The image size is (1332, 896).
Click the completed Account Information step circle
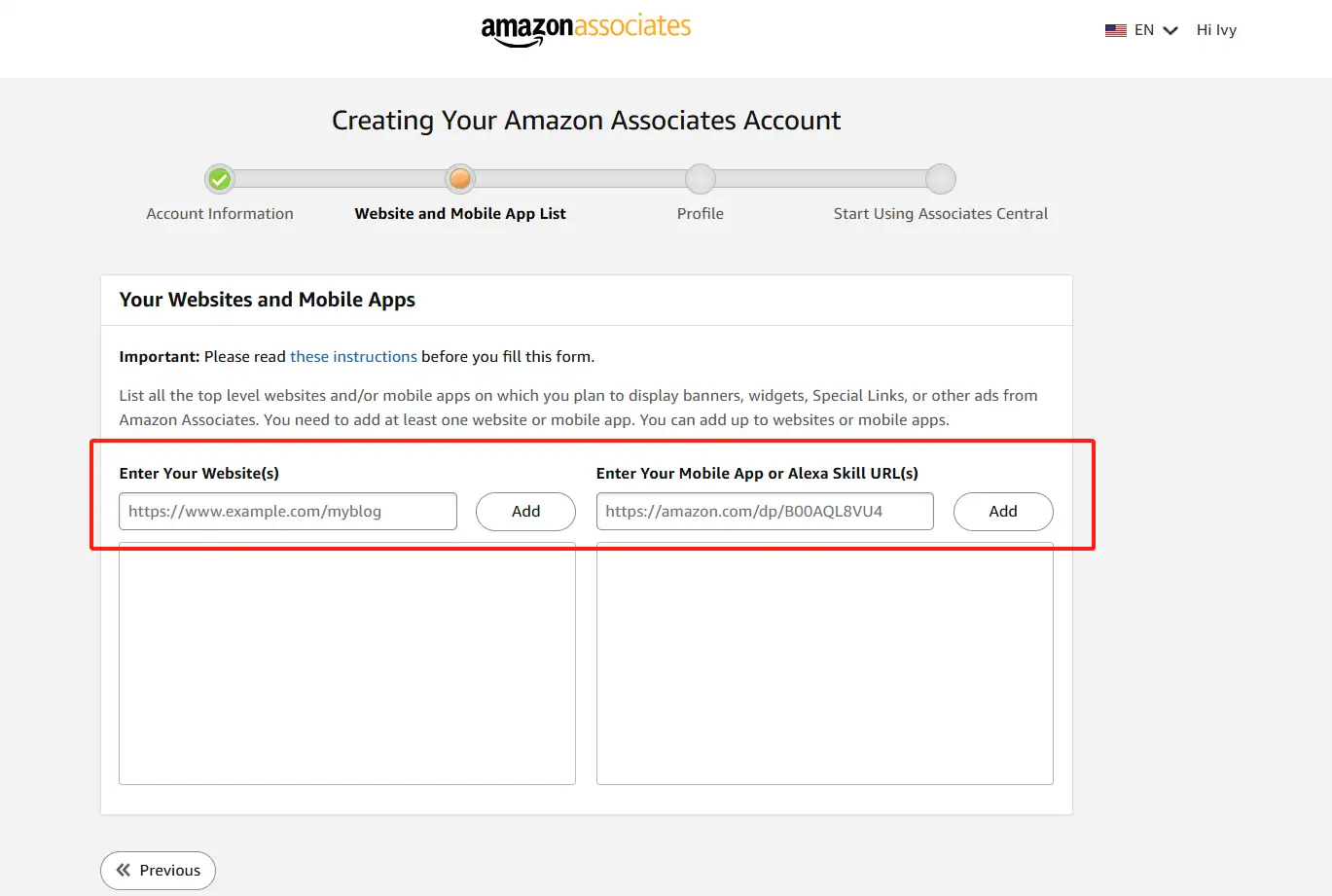(x=220, y=179)
